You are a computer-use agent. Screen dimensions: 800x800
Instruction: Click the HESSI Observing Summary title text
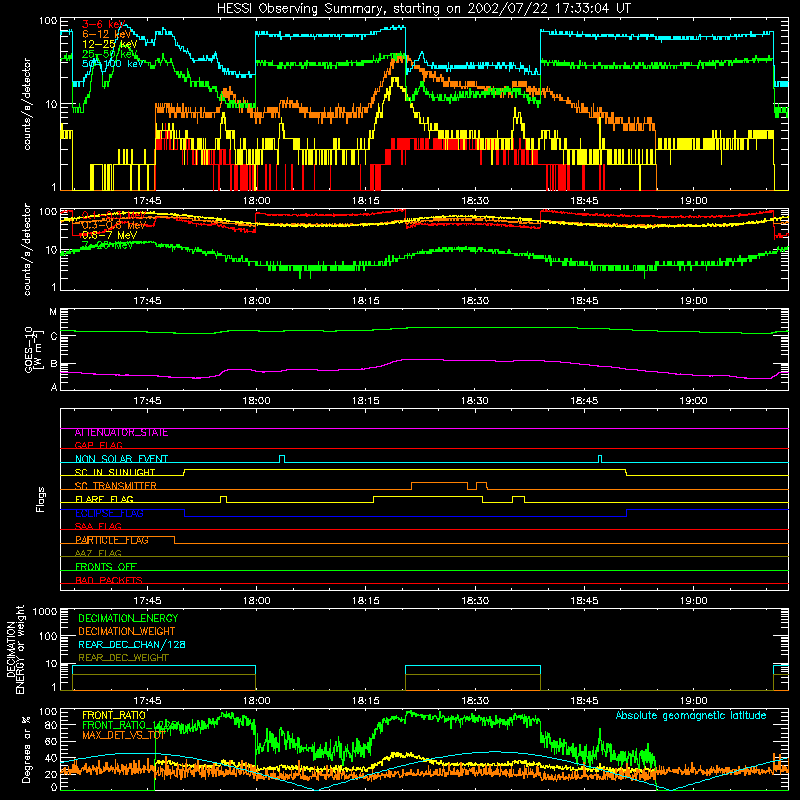(423, 9)
